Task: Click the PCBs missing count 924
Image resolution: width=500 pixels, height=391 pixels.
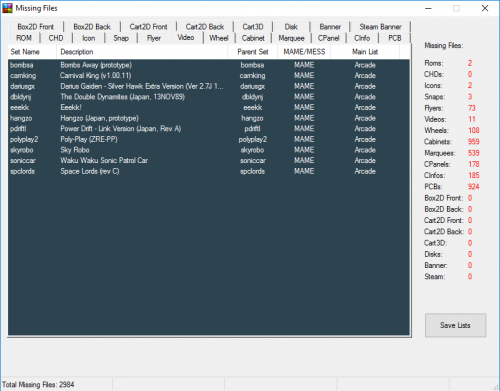Action: pyautogui.click(x=474, y=187)
